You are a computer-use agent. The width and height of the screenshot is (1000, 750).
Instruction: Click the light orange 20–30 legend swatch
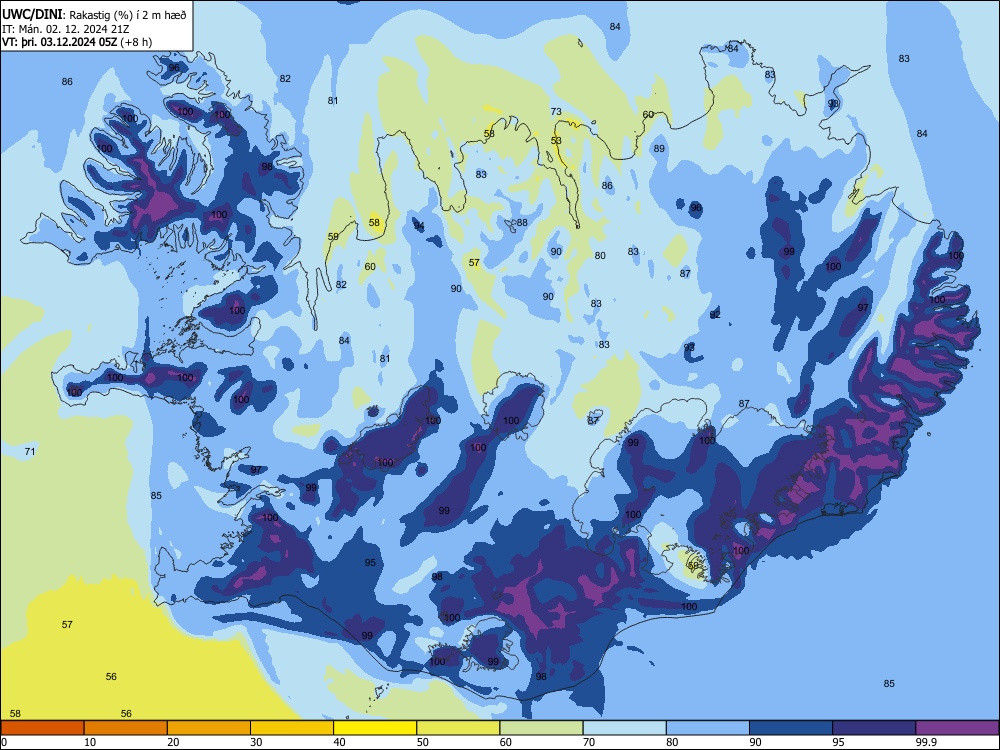[x=209, y=728]
